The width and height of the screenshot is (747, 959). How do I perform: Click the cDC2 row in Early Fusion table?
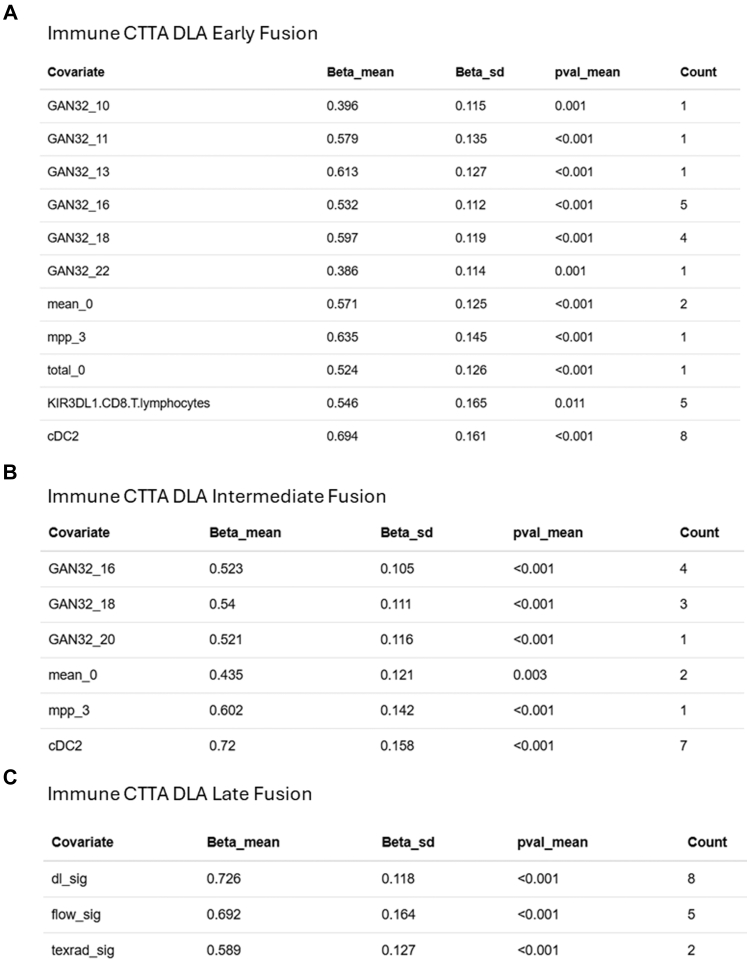[x=390, y=436]
